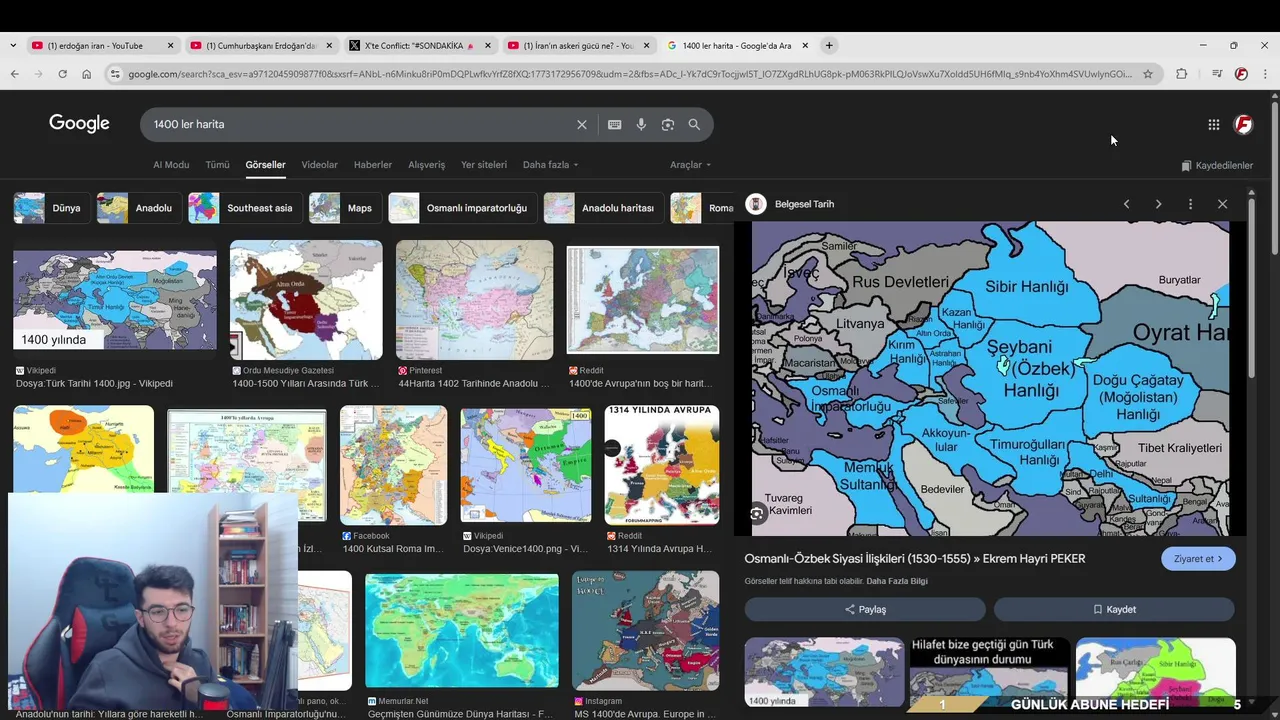Image resolution: width=1280 pixels, height=720 pixels.
Task: Open a new browser tab
Action: point(829,45)
